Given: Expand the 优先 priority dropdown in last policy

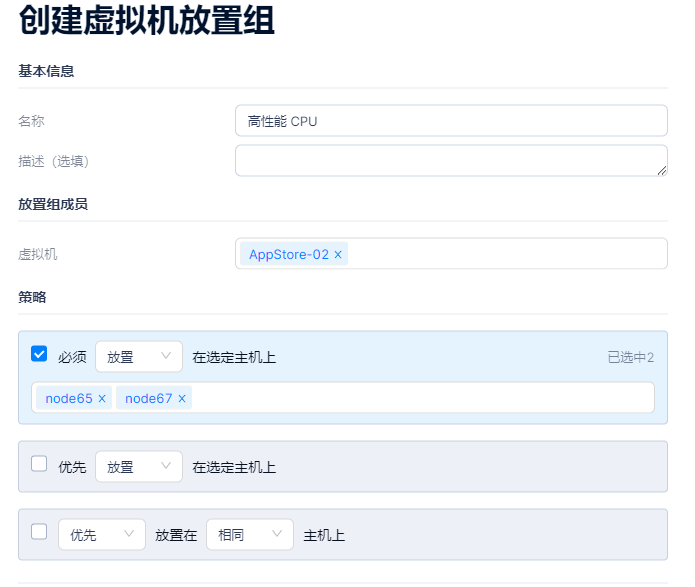Looking at the screenshot, I should pos(102,535).
